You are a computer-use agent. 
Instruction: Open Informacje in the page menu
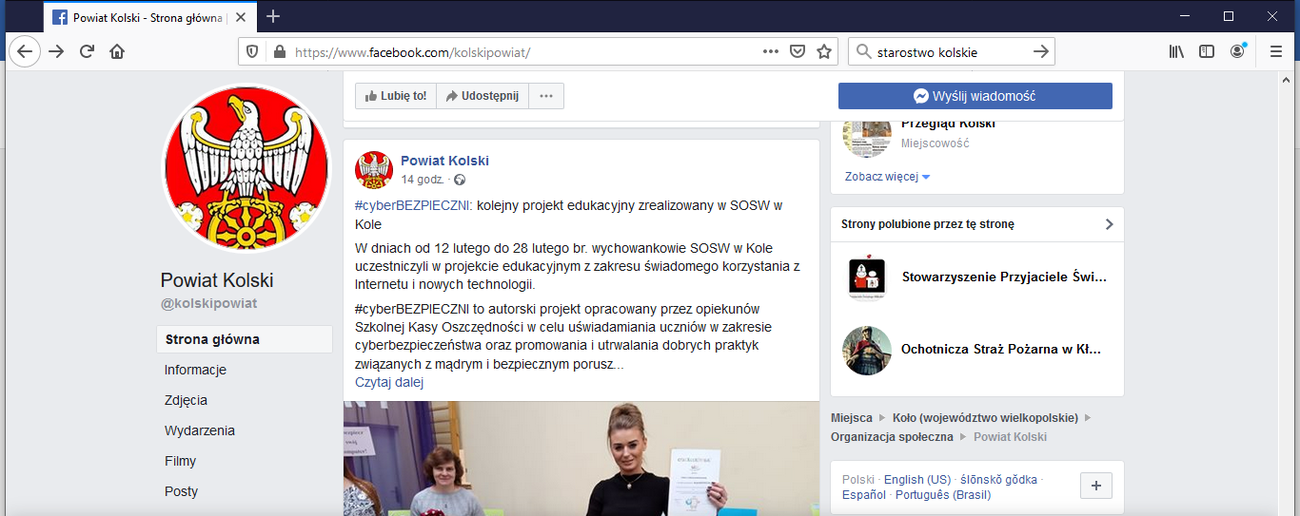tap(195, 370)
